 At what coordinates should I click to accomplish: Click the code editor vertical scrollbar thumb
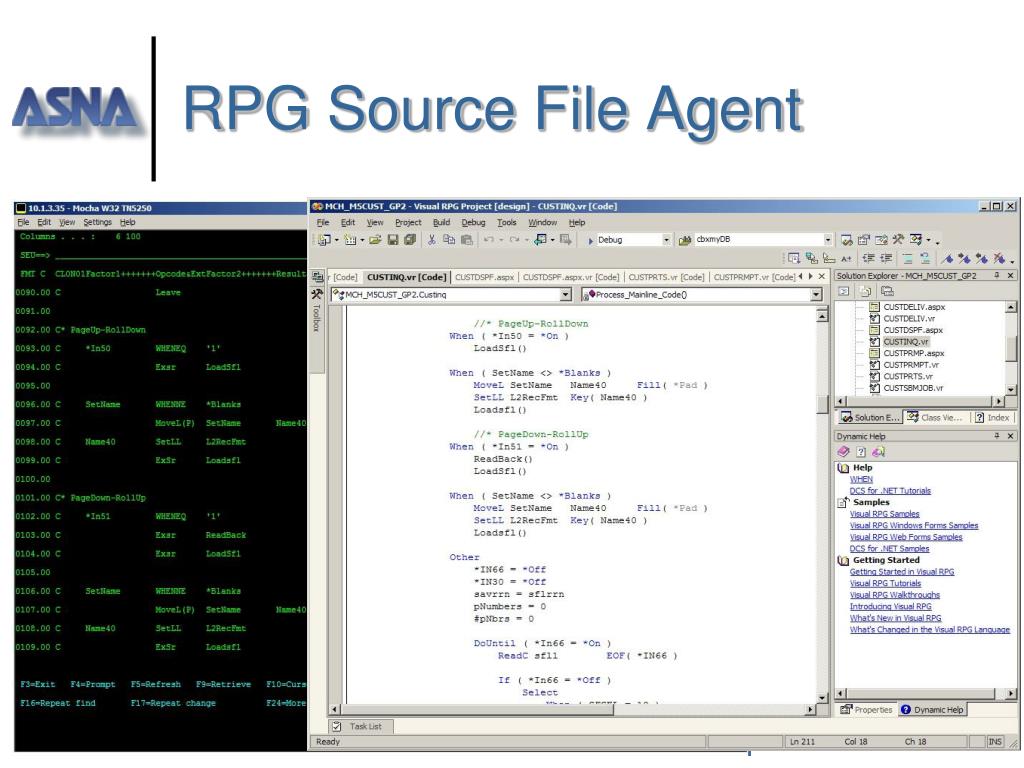point(822,405)
